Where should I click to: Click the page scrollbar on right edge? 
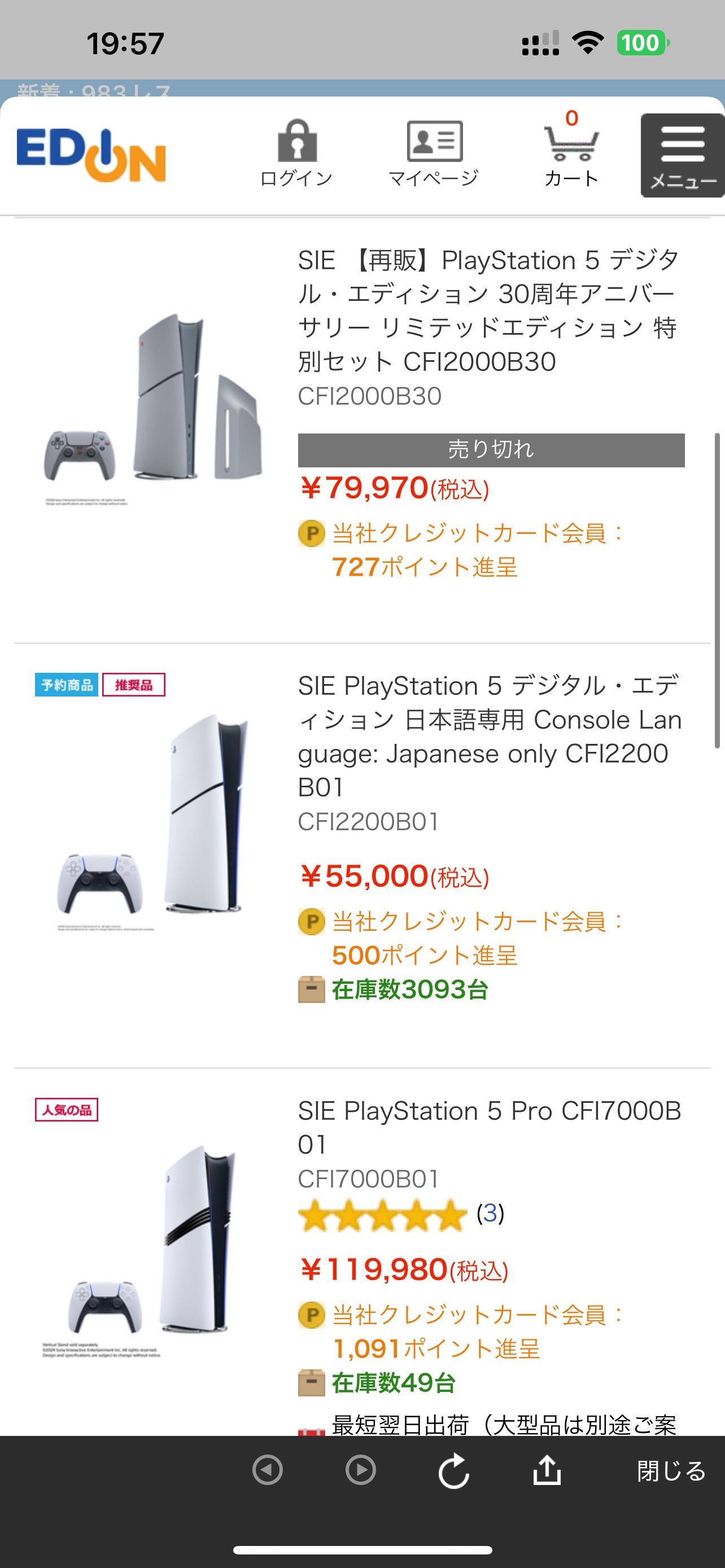(717, 590)
